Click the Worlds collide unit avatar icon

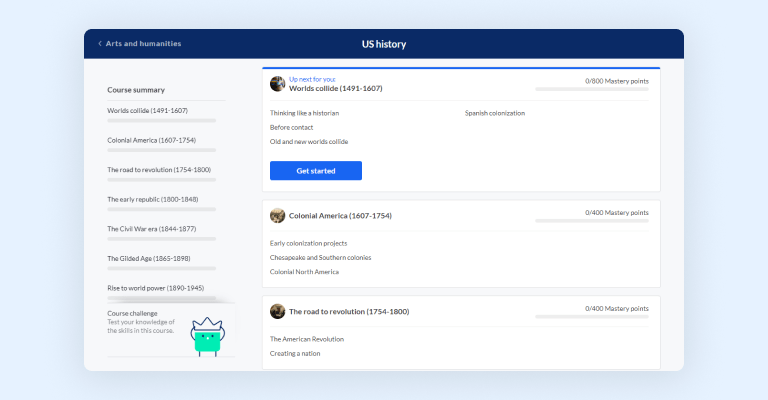[277, 84]
